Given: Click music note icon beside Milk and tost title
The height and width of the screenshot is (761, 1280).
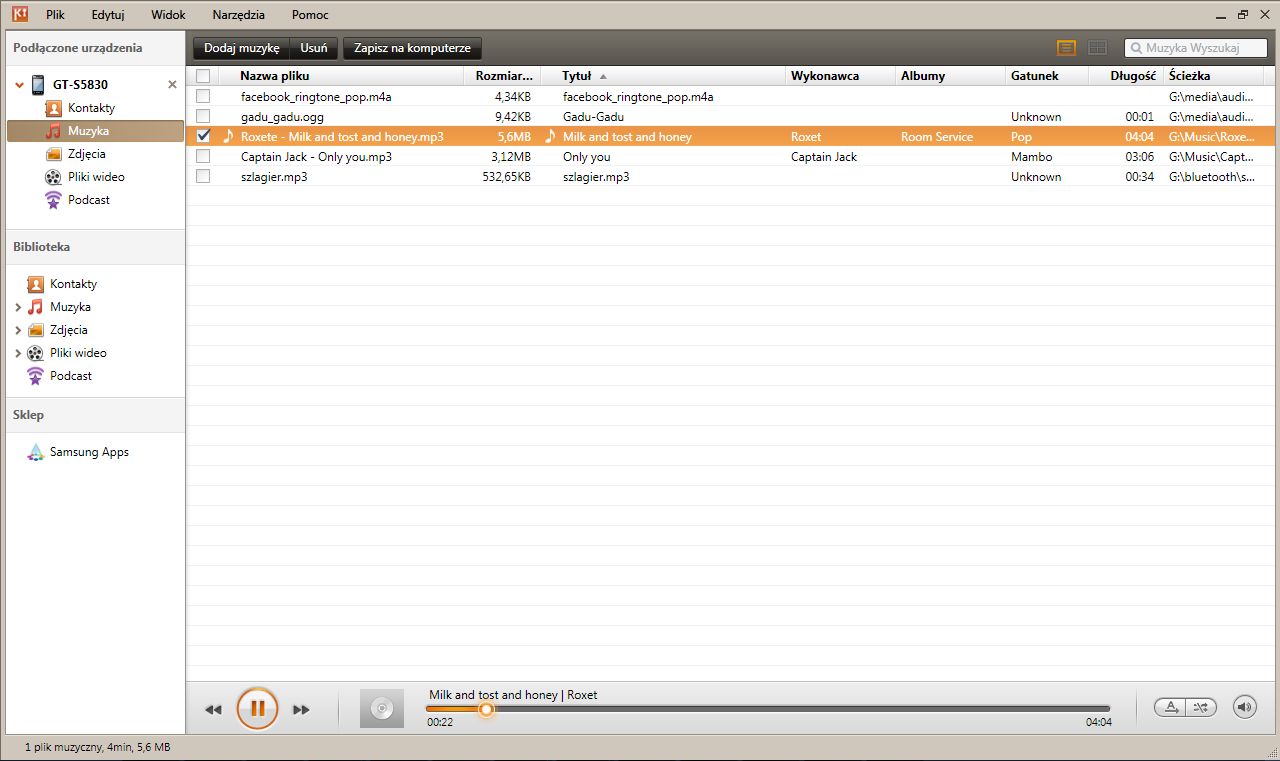Looking at the screenshot, I should pyautogui.click(x=549, y=136).
